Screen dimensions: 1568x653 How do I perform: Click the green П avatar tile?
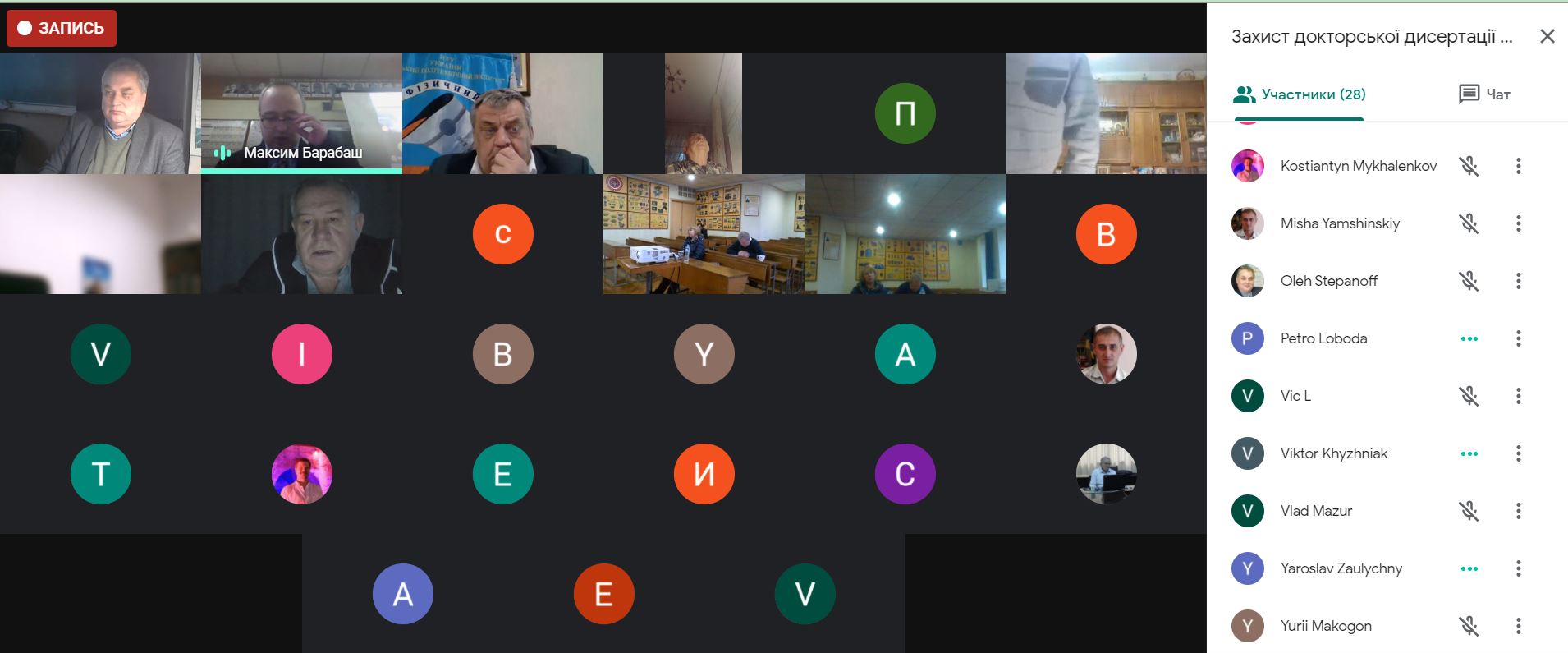click(905, 113)
